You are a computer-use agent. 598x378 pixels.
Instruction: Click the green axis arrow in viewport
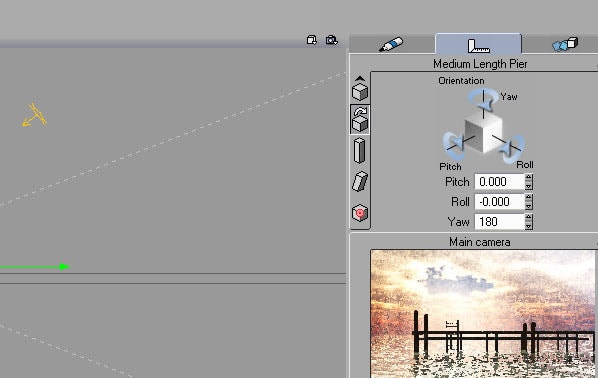click(x=35, y=267)
